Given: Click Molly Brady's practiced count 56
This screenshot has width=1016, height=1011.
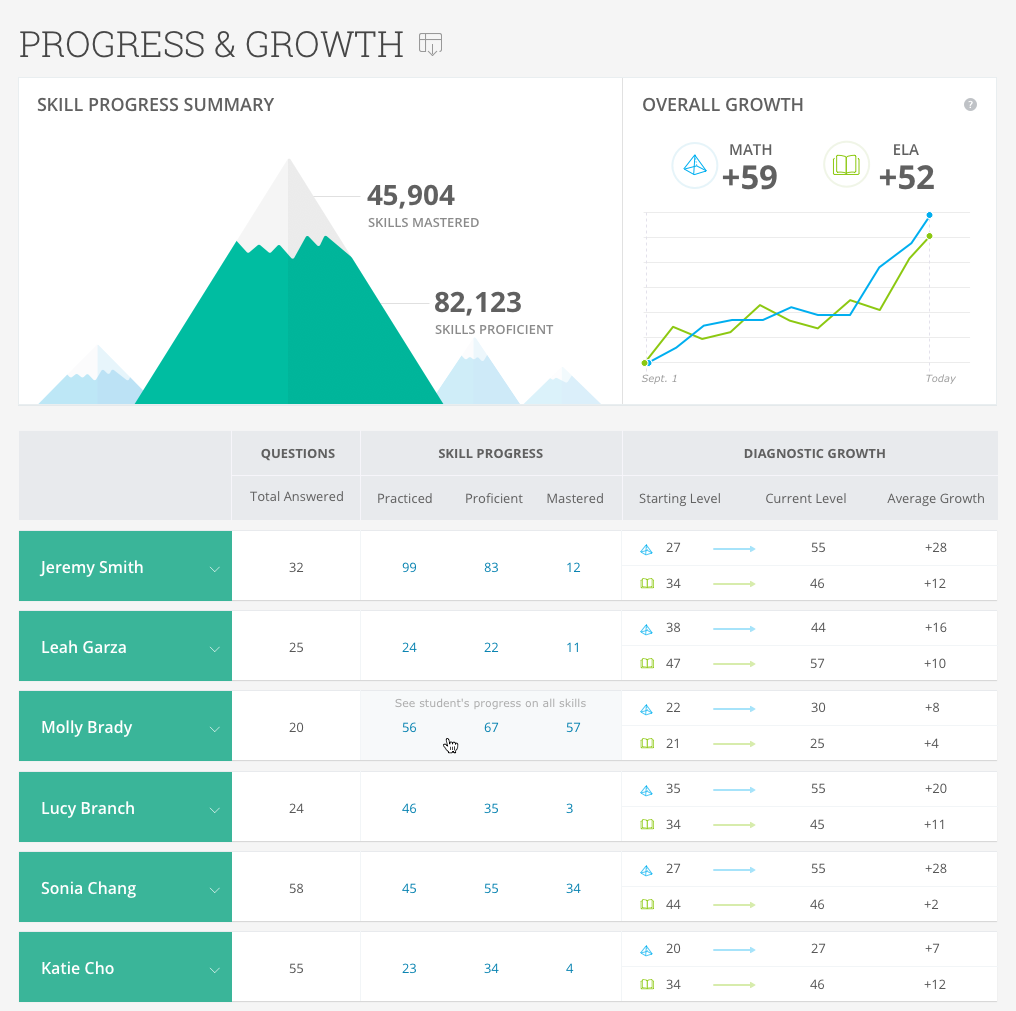Looking at the screenshot, I should click(409, 727).
